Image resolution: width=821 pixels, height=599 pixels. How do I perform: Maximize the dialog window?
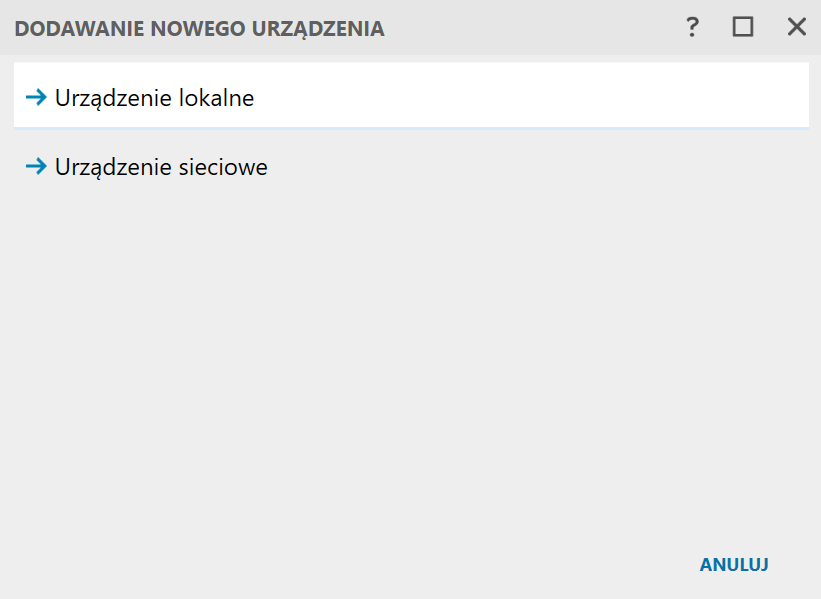[x=742, y=28]
